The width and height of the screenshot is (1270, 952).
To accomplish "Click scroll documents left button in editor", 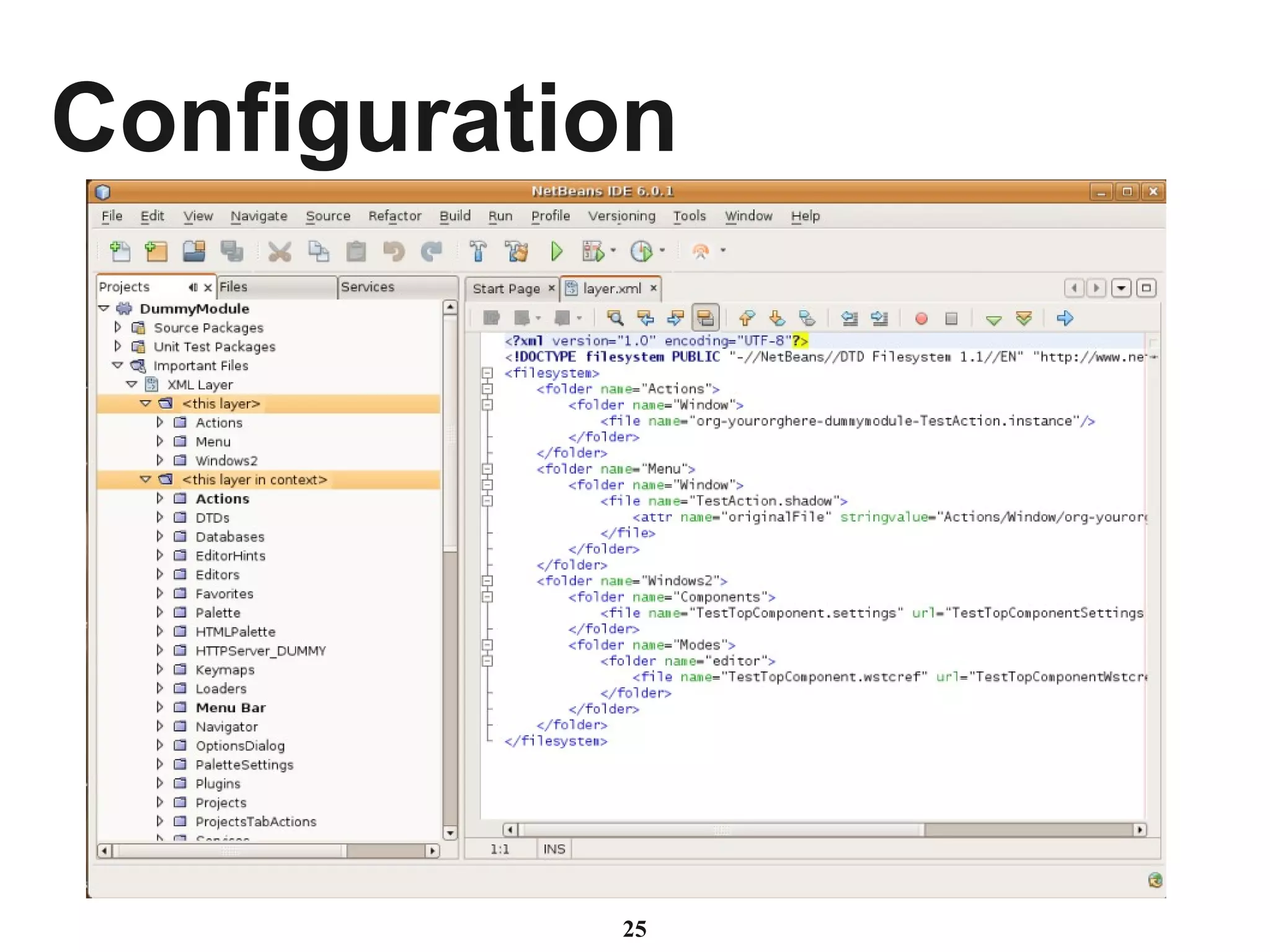I will click(x=1074, y=288).
